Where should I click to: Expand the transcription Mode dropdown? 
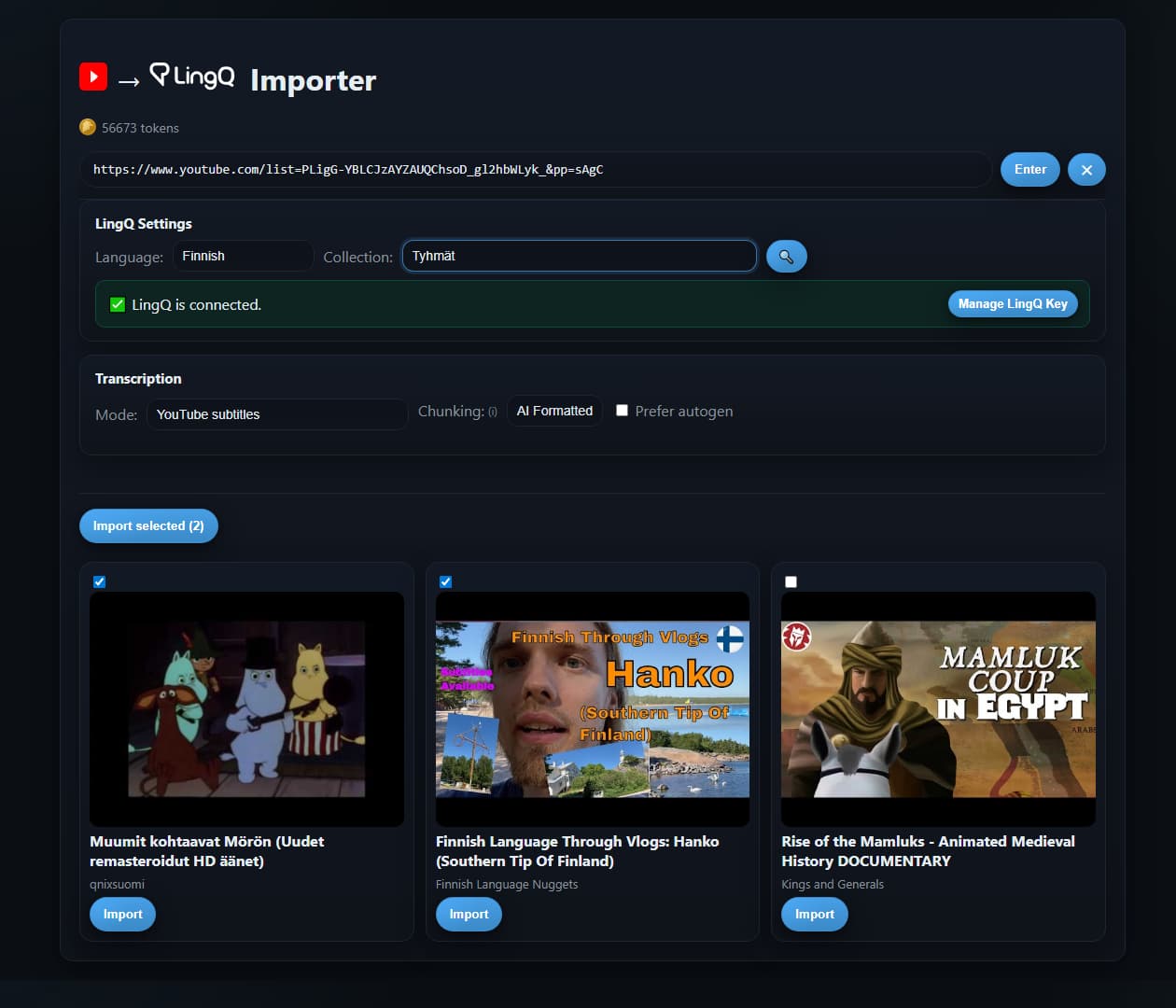pyautogui.click(x=276, y=414)
